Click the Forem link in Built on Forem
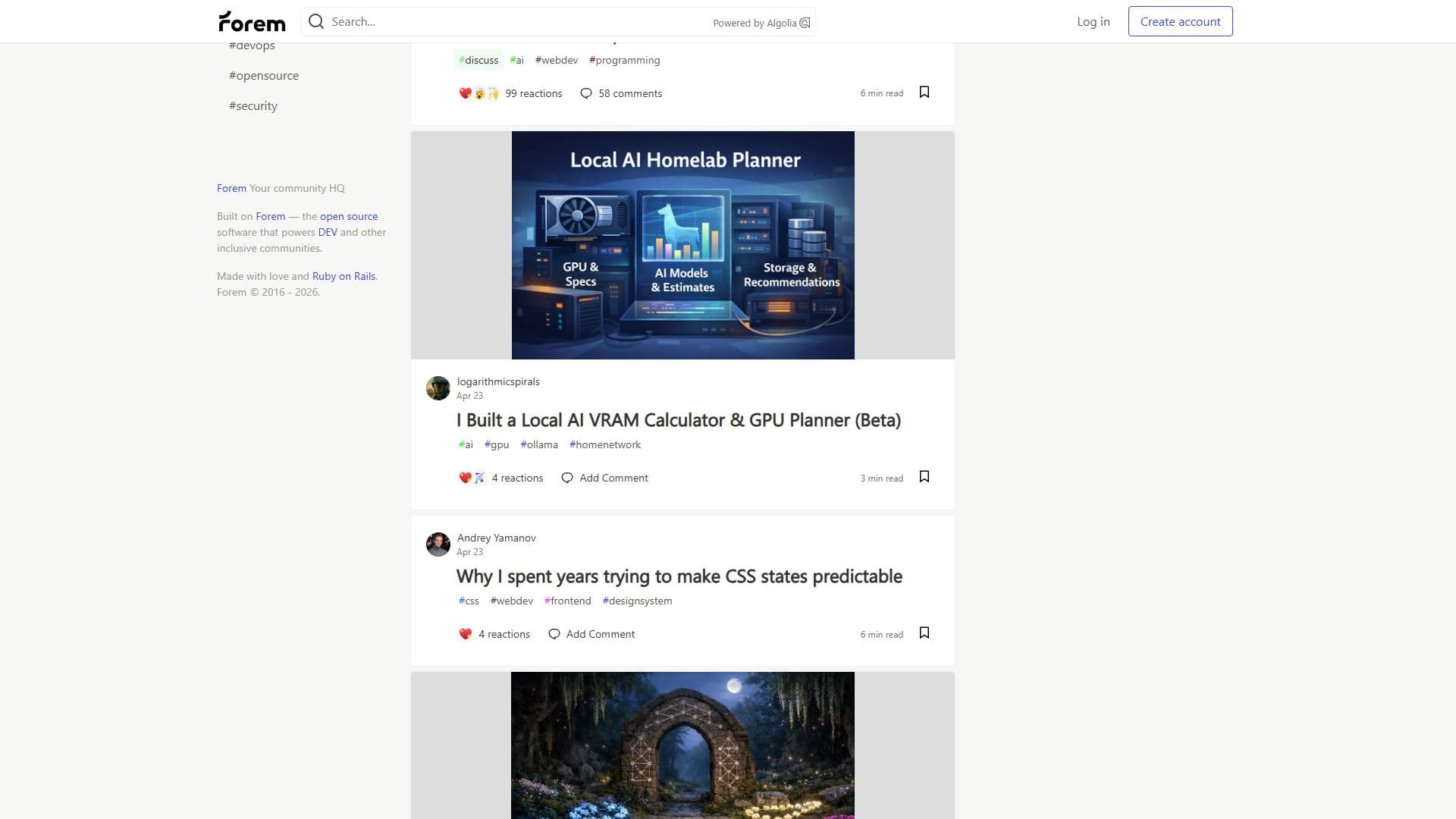The width and height of the screenshot is (1456, 819). click(x=270, y=216)
